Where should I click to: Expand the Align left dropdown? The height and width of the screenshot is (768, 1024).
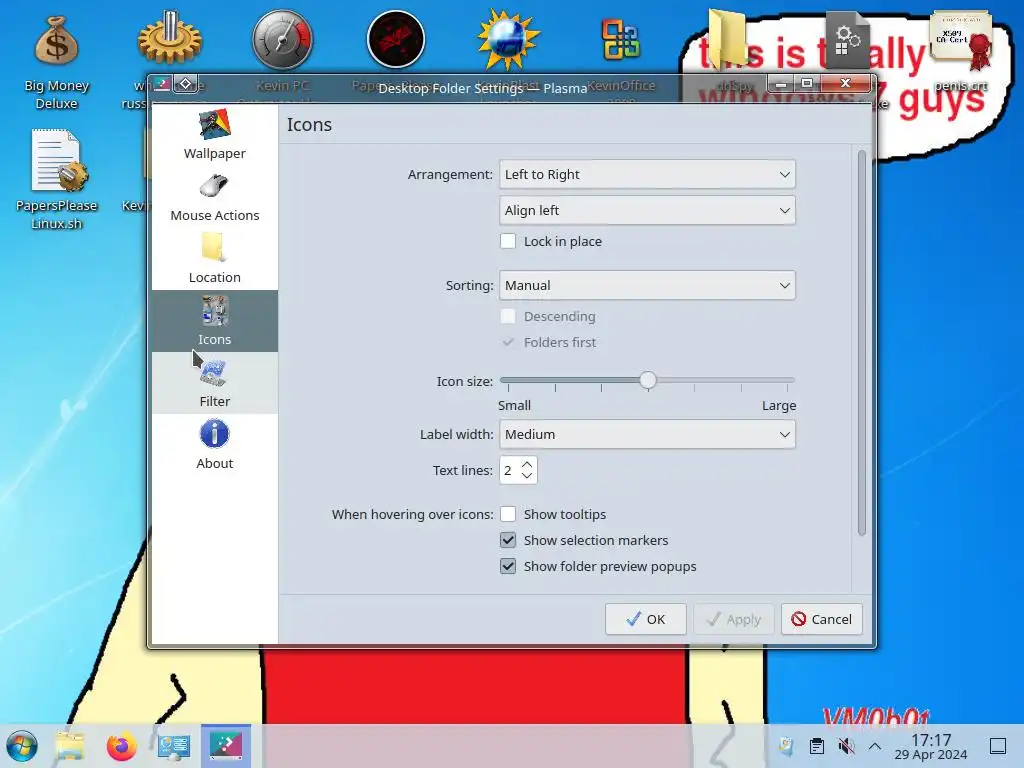647,210
